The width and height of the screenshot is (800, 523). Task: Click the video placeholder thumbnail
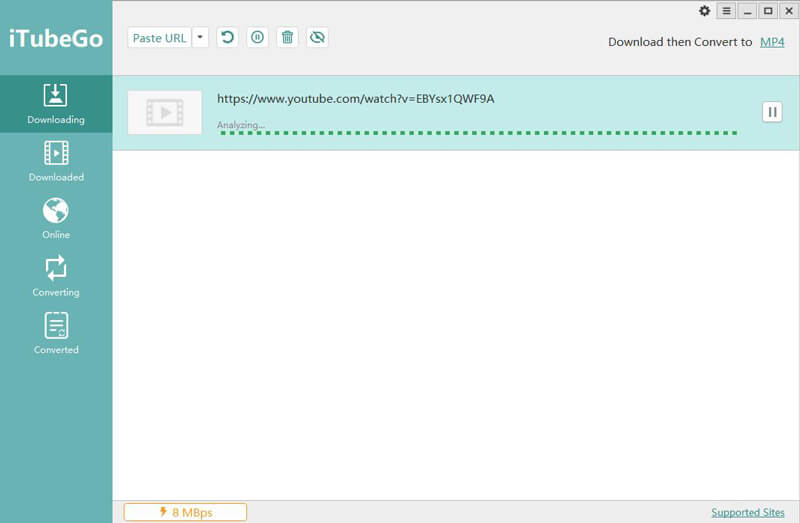tap(165, 112)
